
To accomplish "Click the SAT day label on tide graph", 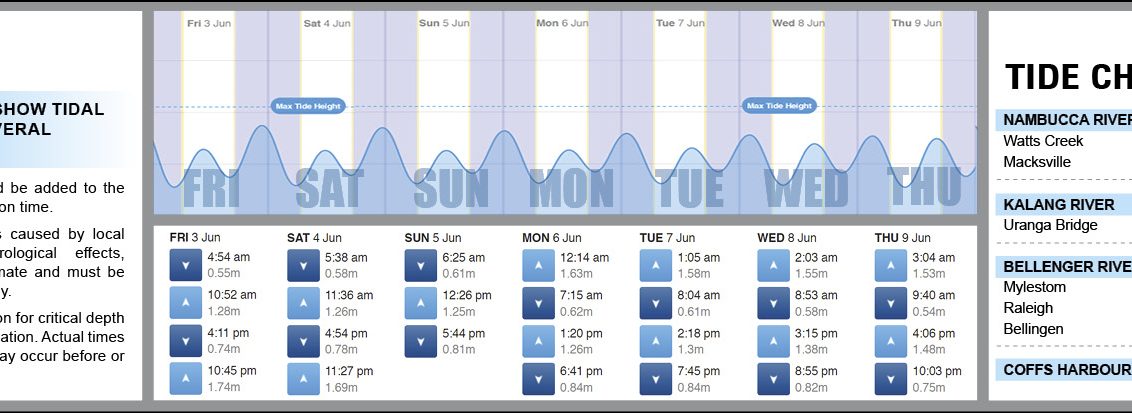I will tap(328, 189).
